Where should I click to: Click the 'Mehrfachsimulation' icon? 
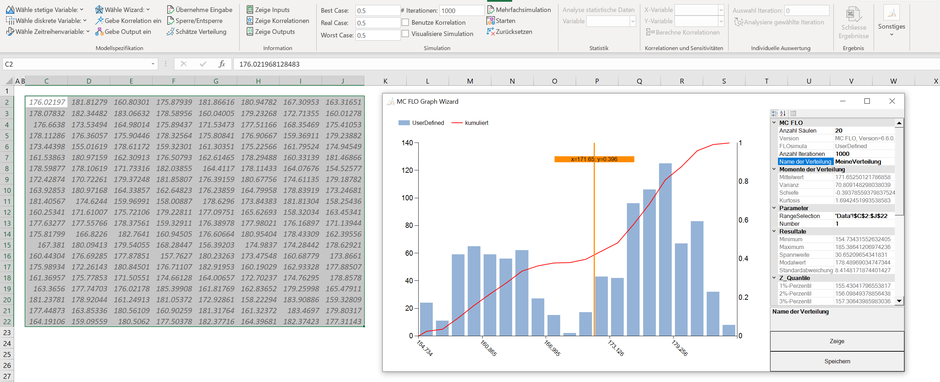click(491, 10)
